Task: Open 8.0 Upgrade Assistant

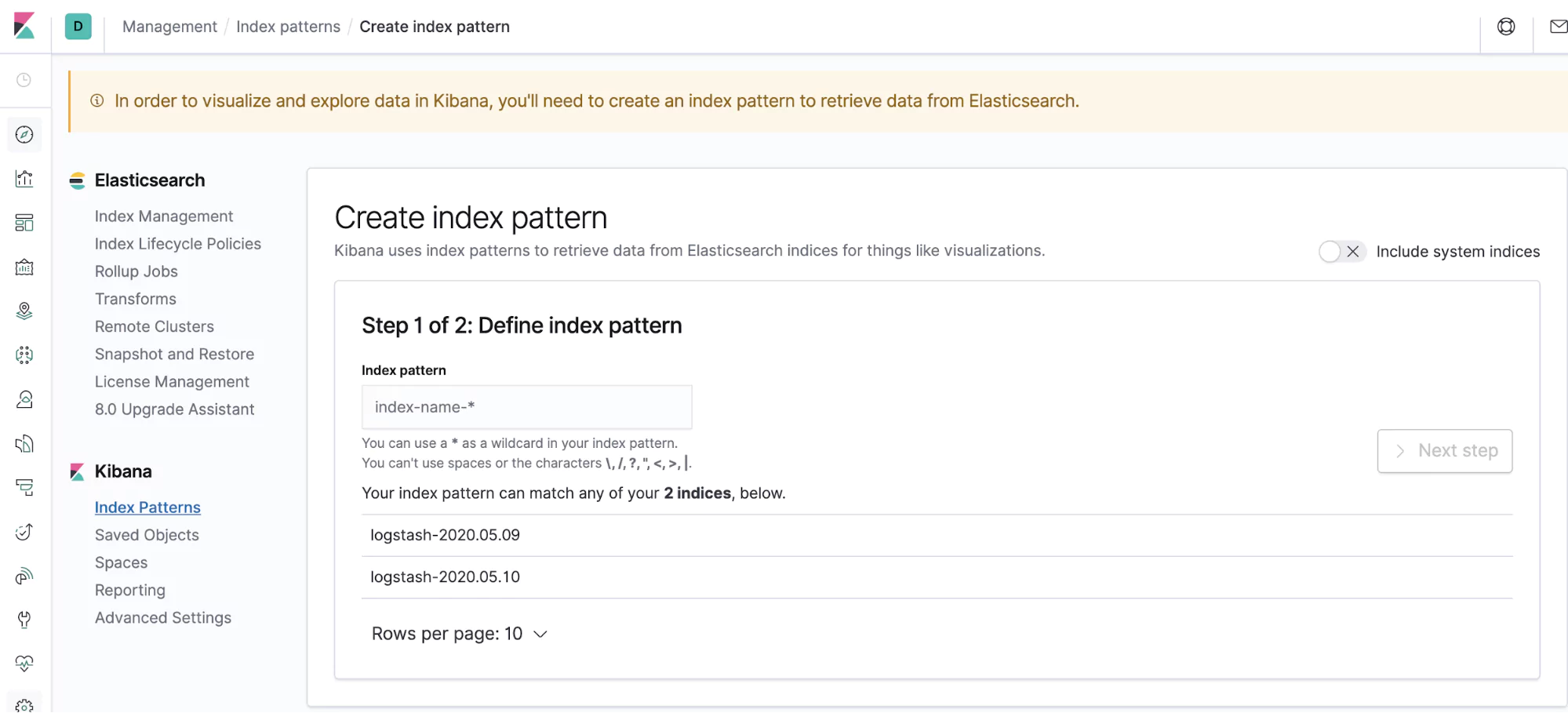Action: [x=174, y=409]
